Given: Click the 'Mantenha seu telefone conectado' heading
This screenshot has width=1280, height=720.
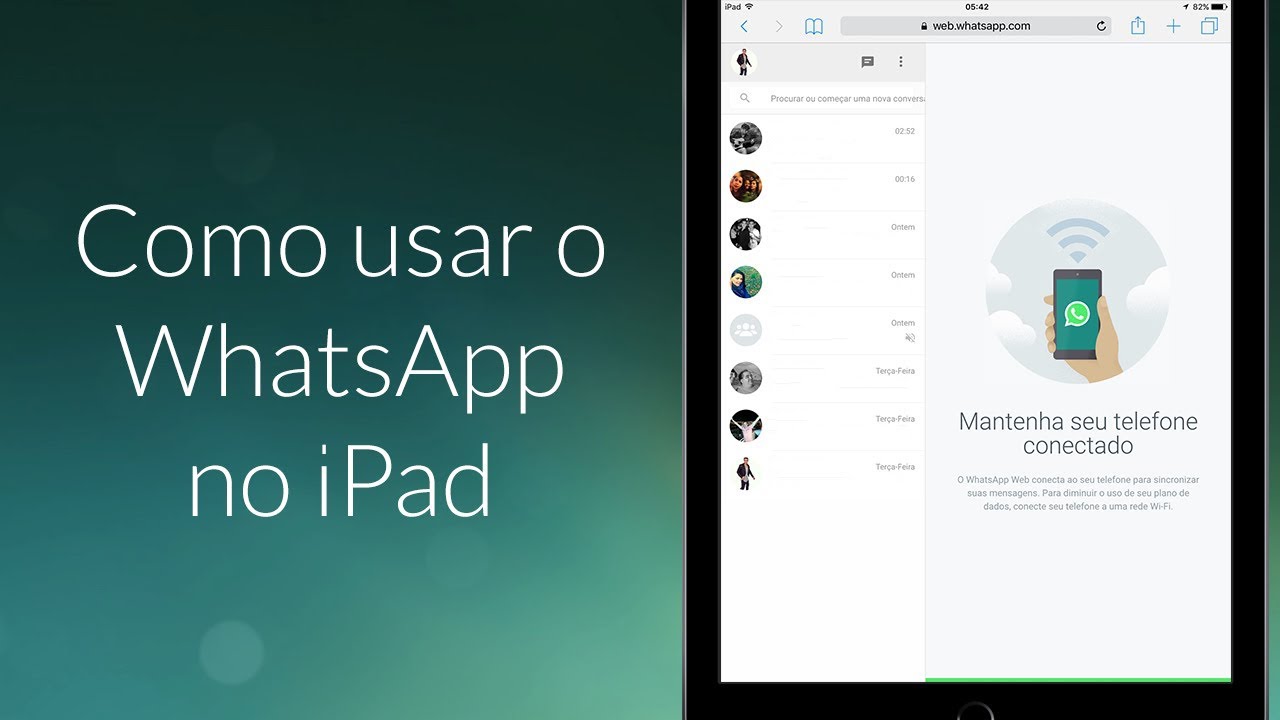Looking at the screenshot, I should (x=1078, y=433).
